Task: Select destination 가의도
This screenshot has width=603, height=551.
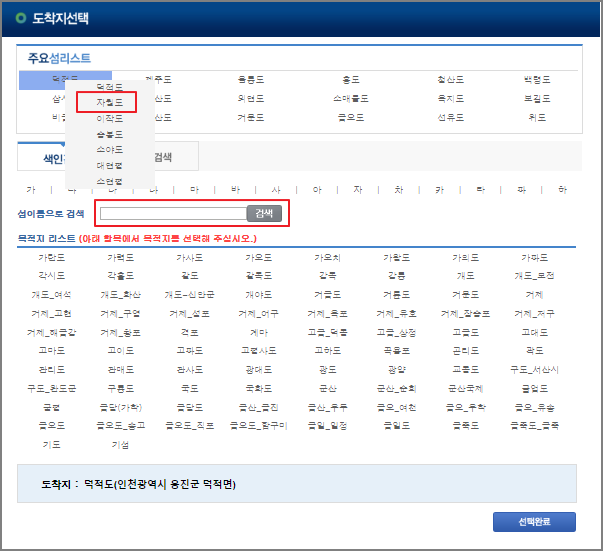Action: [466, 258]
